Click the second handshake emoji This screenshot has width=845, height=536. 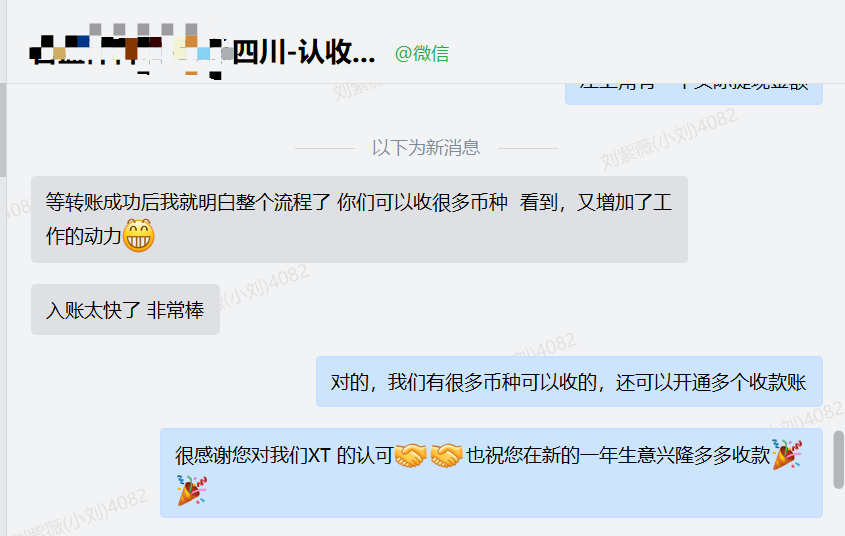(446, 456)
